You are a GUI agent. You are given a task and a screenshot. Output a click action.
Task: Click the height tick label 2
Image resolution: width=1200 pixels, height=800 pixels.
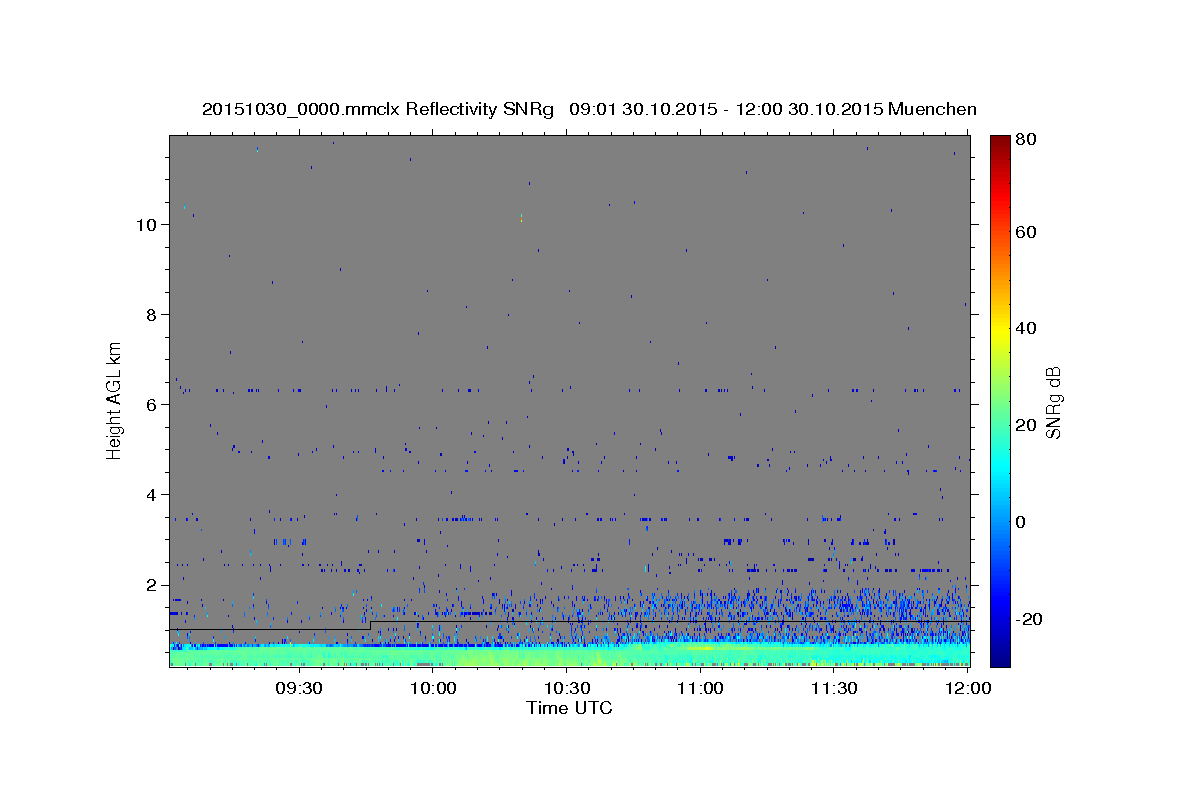[152, 584]
